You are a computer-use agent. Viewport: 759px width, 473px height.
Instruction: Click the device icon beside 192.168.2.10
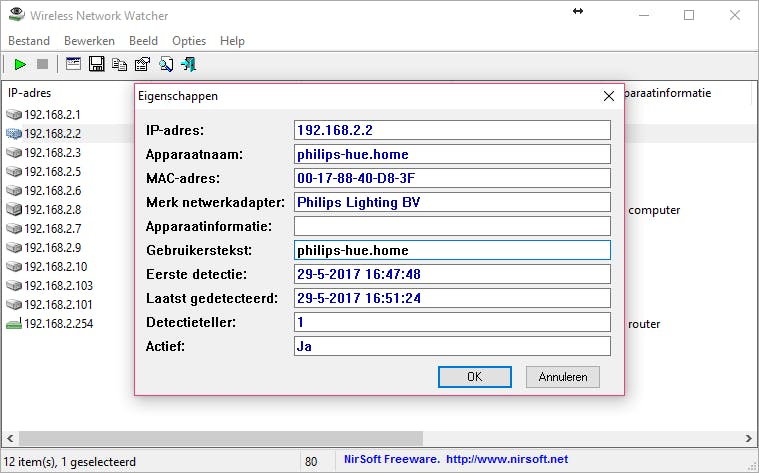(x=14, y=266)
